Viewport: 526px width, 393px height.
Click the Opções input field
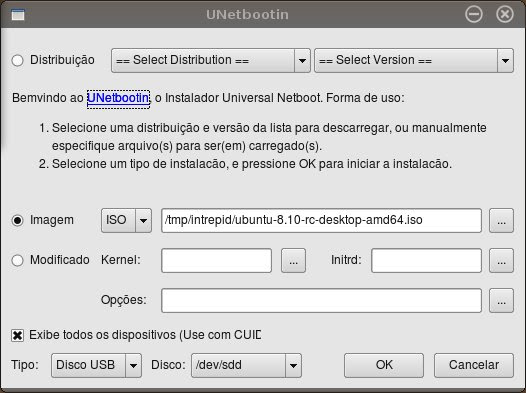[x=321, y=300]
